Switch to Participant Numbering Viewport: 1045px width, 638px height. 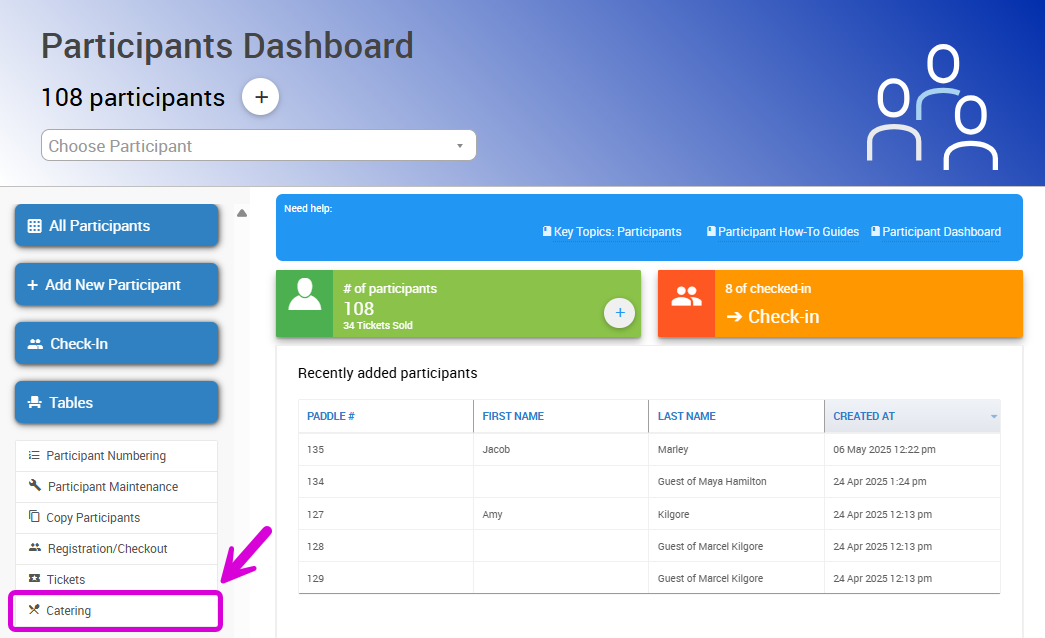click(106, 454)
